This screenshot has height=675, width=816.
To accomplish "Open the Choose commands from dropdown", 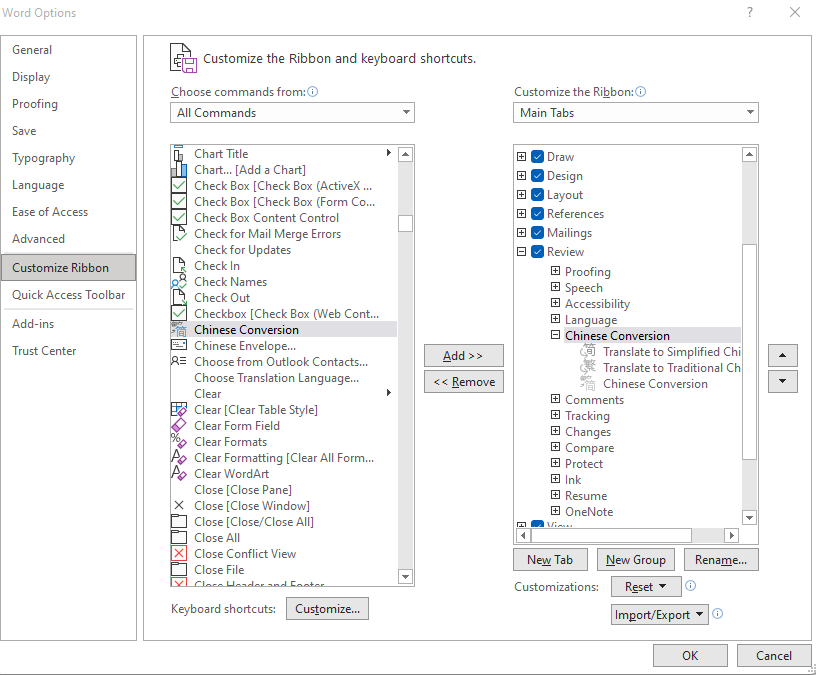I will click(x=292, y=112).
